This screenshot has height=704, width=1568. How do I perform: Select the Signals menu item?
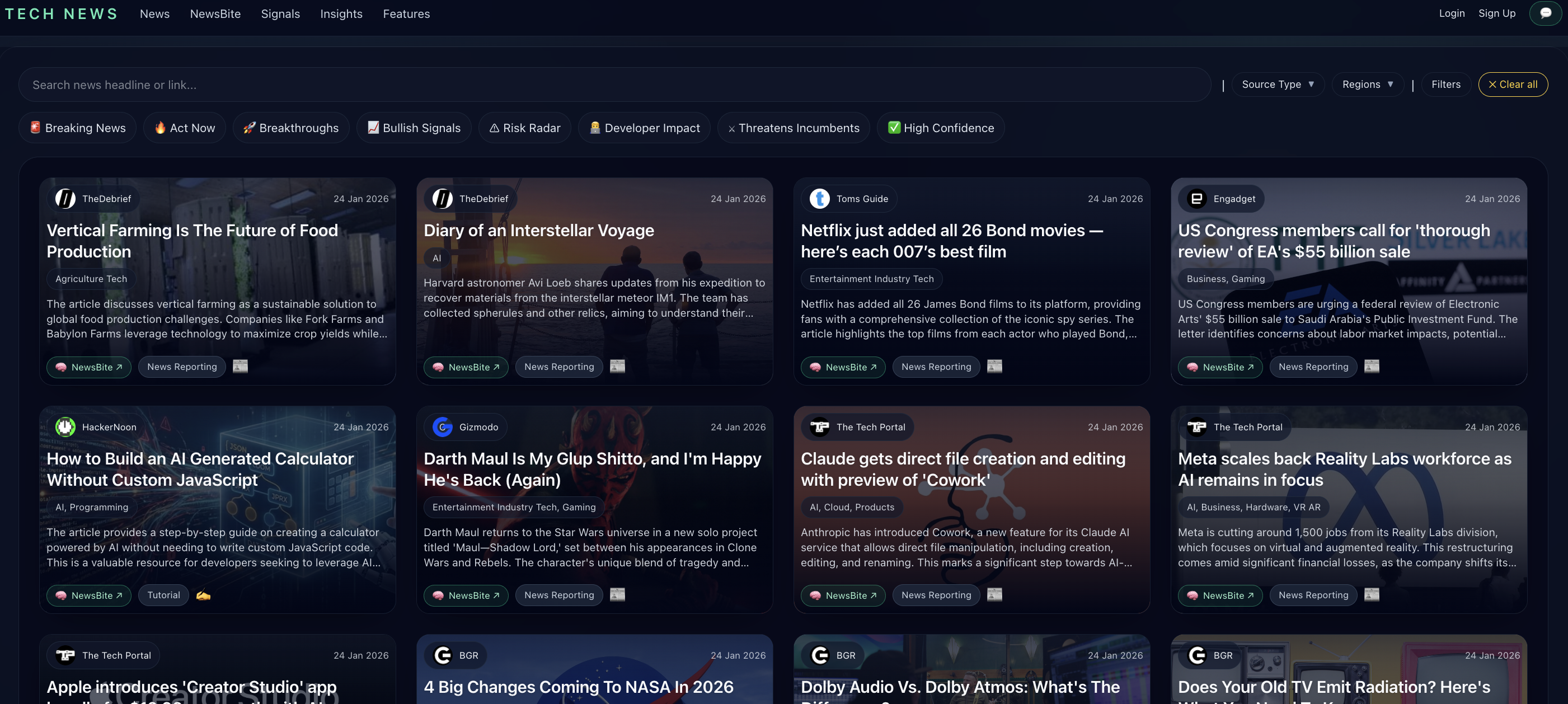[280, 13]
